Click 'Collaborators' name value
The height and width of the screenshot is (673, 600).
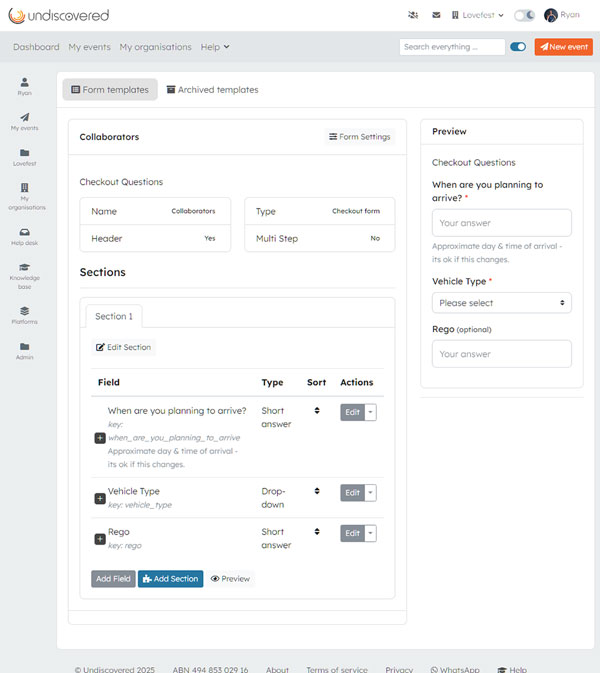click(x=193, y=211)
